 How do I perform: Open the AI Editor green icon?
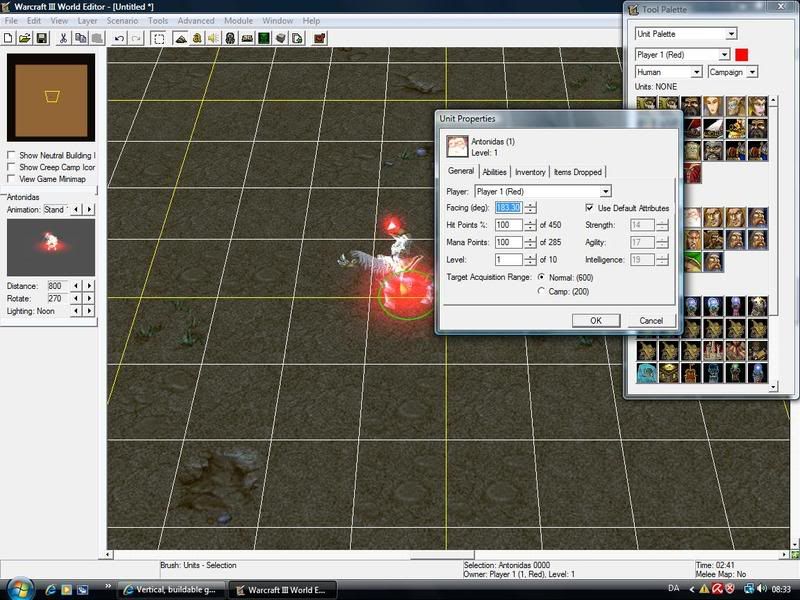(264, 38)
